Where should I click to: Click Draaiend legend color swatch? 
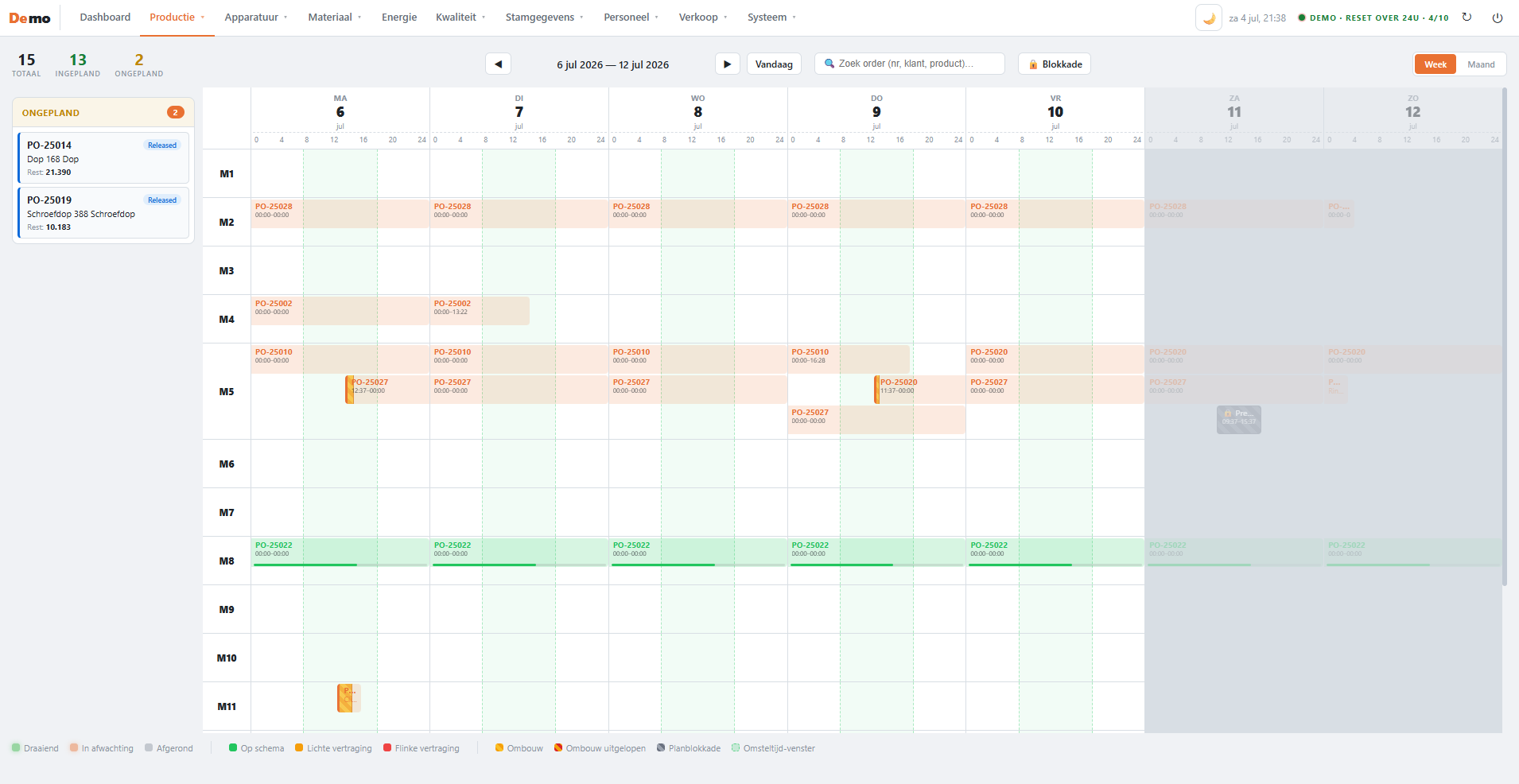16,747
